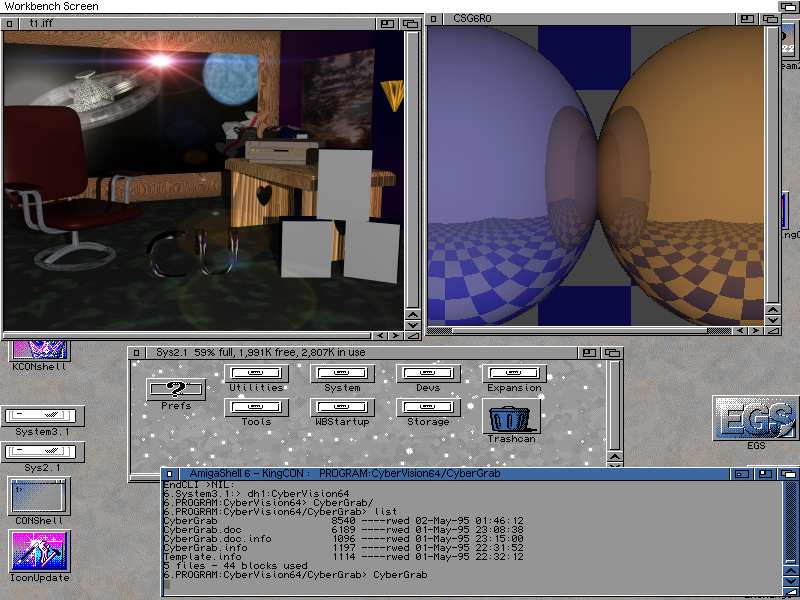Click the CSG6R0 window size gadget
Image resolution: width=800 pixels, height=600 pixels.
773,331
